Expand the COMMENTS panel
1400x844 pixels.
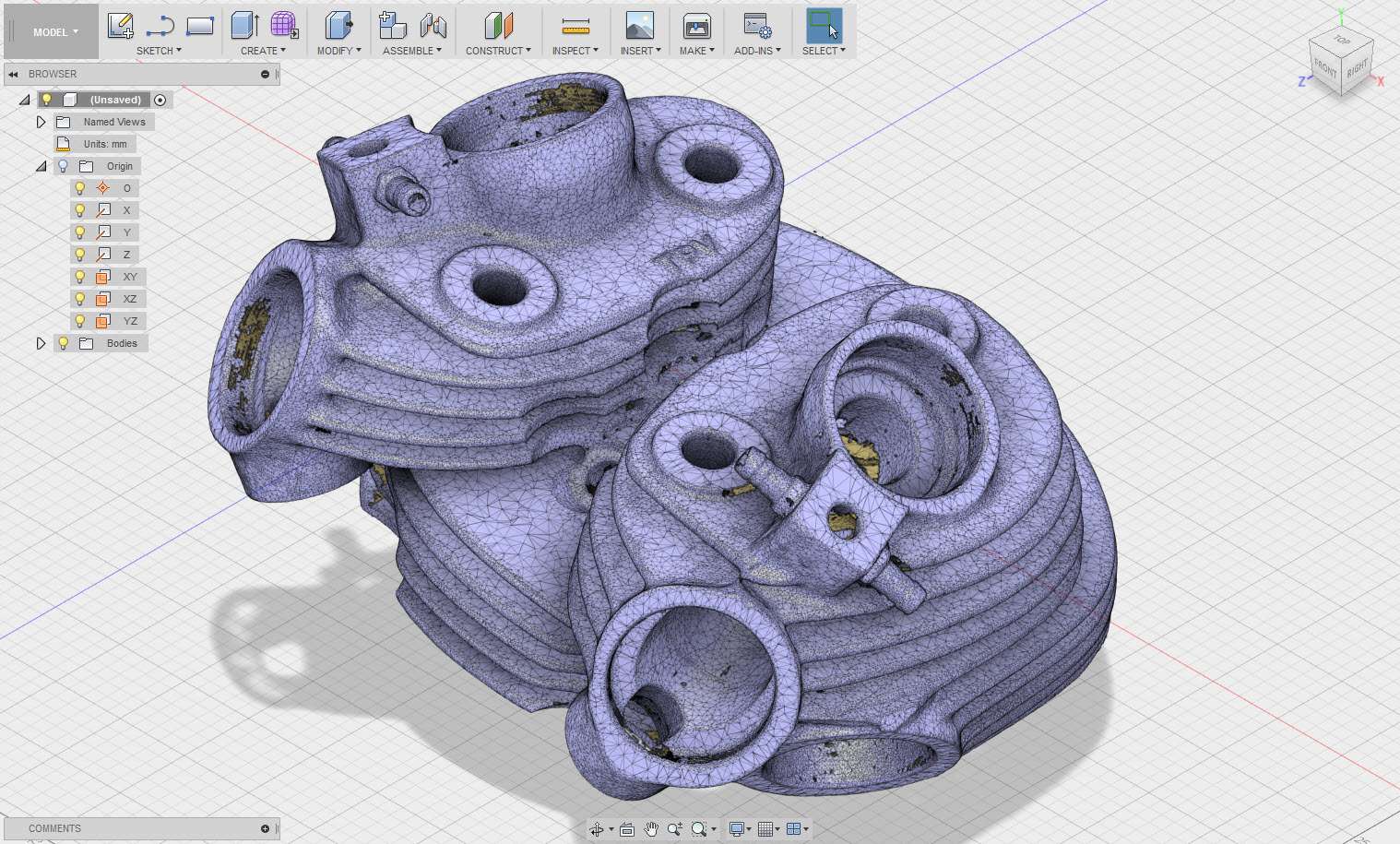point(265,828)
